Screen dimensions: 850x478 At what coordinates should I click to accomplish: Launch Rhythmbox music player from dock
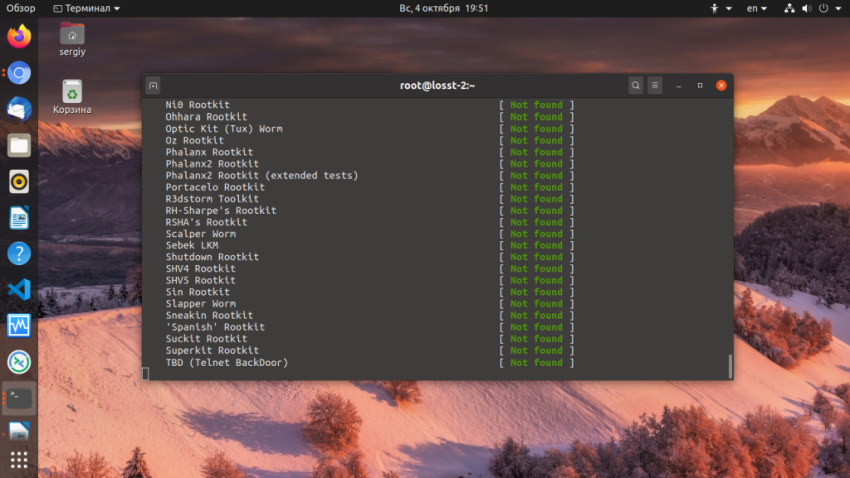[x=19, y=182]
